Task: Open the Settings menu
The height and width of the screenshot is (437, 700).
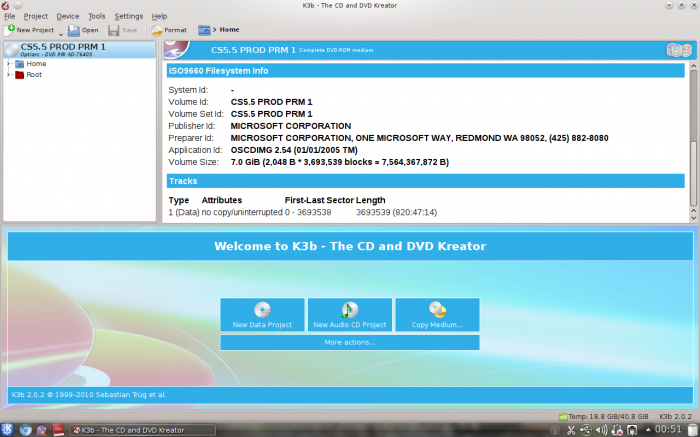Action: [129, 16]
